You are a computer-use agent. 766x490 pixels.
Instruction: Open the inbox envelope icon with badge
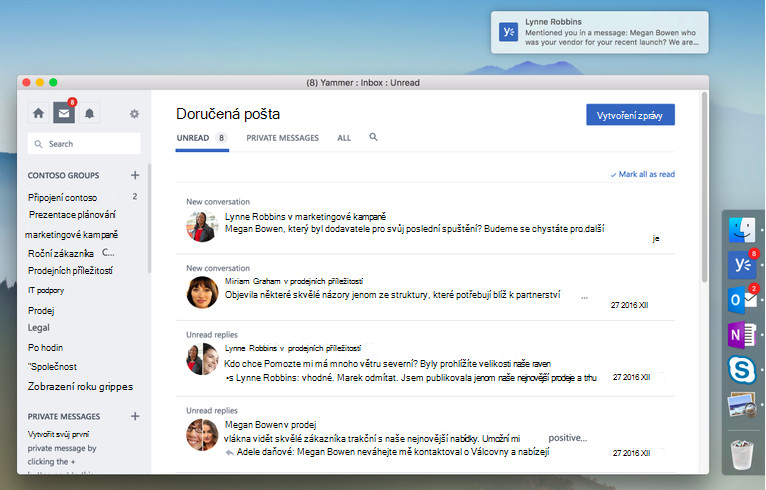pos(64,113)
